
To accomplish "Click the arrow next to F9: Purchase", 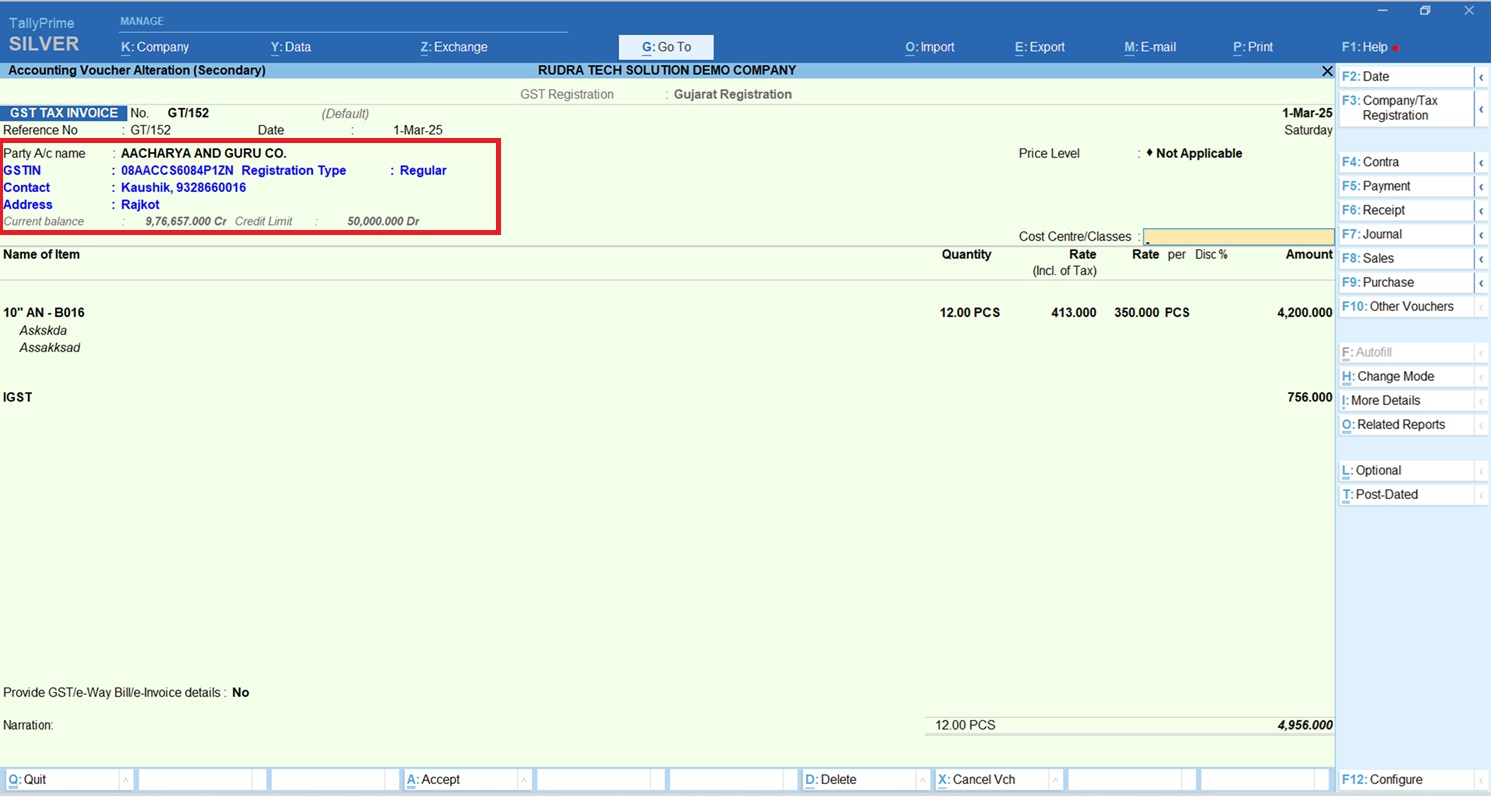I will coord(1480,282).
